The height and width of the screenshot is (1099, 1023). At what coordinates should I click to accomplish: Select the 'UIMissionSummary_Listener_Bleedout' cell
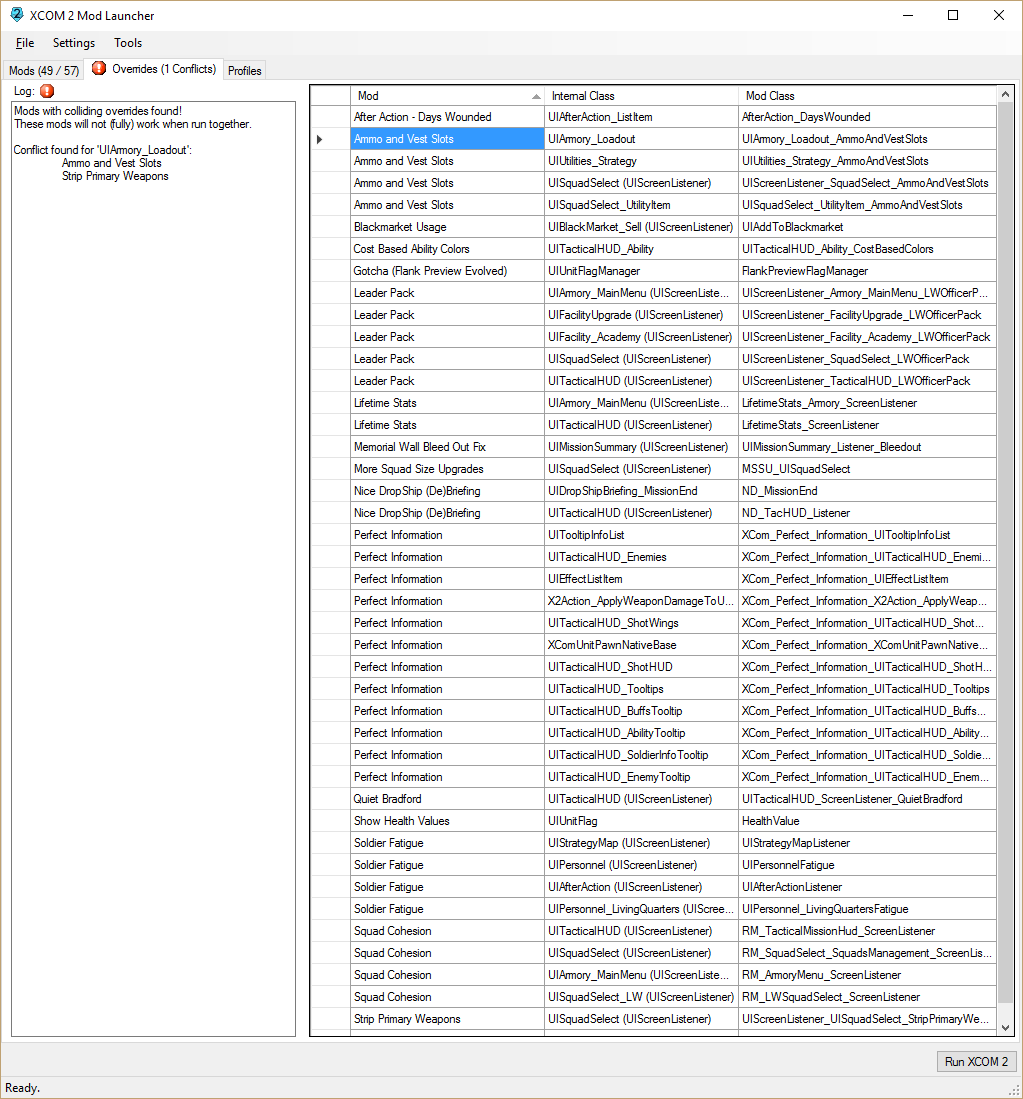tap(867, 447)
